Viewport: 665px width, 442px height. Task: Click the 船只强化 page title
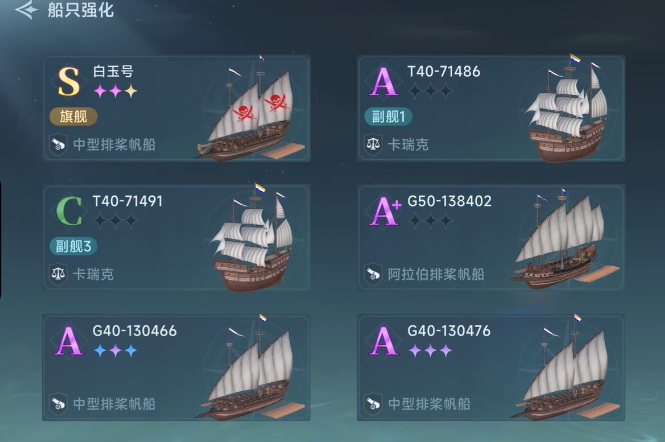coord(81,11)
